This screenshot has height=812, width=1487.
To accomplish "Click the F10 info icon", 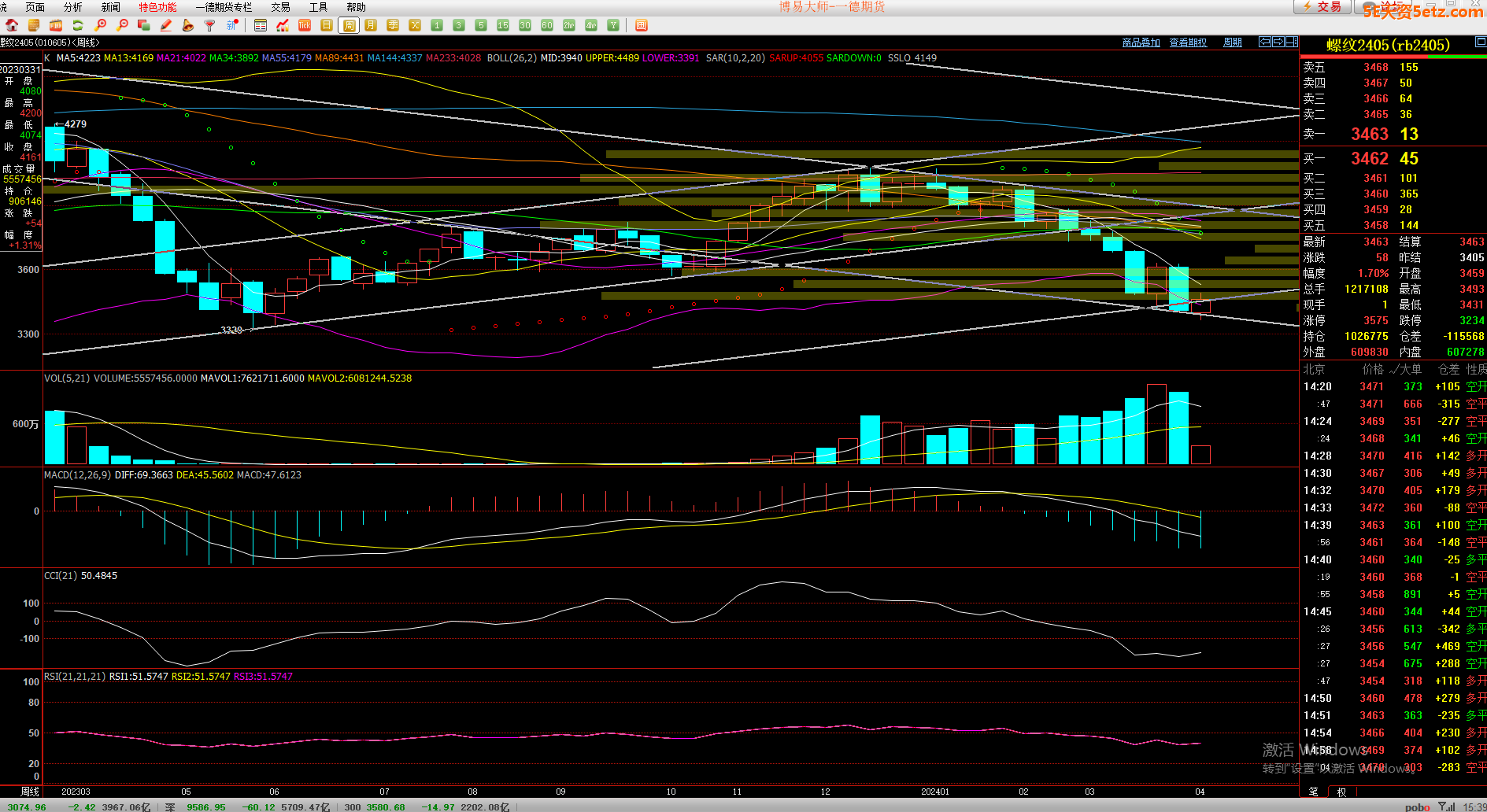I will pyautogui.click(x=56, y=25).
